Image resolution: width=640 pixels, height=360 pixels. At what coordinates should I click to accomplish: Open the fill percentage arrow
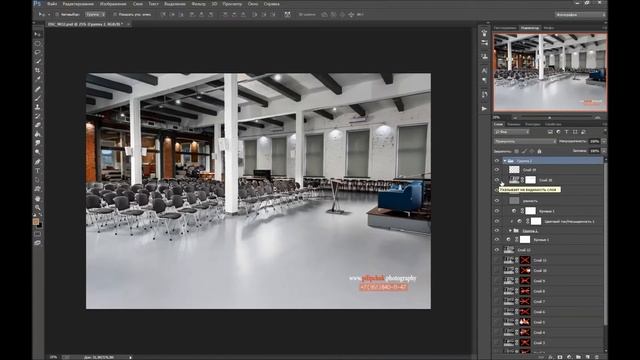(604, 151)
